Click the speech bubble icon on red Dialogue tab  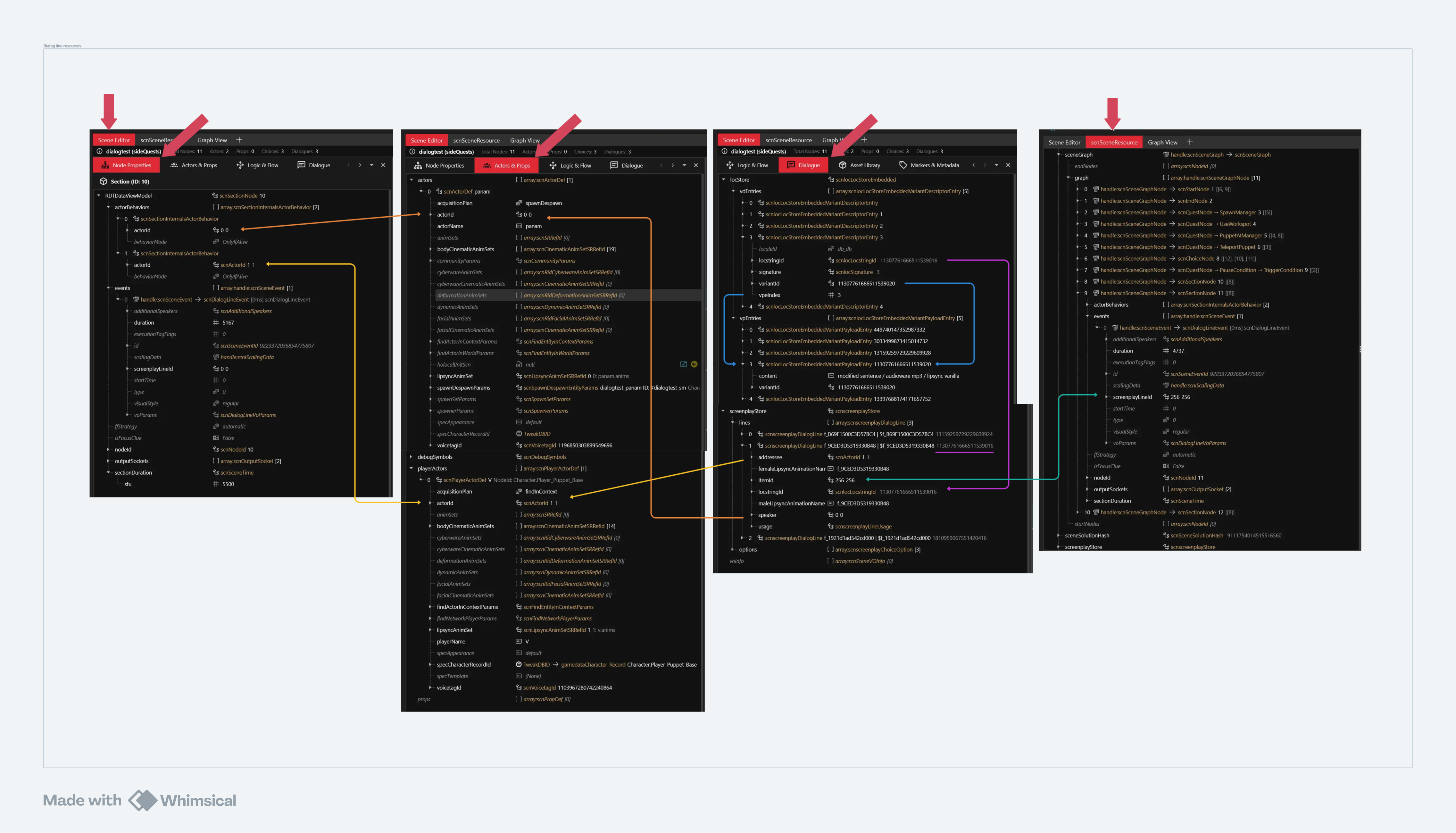[x=791, y=165]
